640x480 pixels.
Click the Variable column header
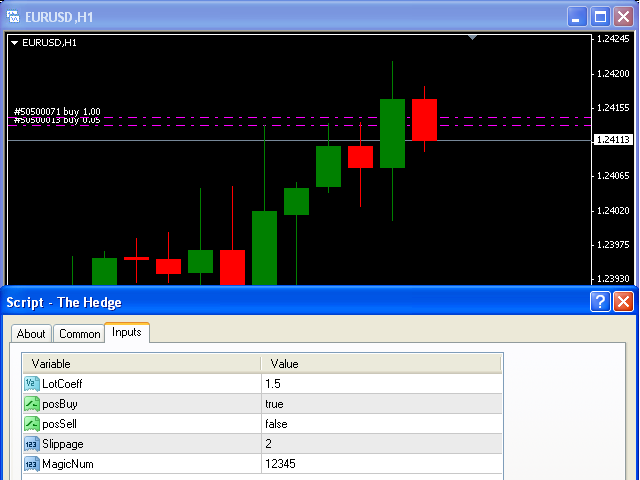(x=141, y=364)
